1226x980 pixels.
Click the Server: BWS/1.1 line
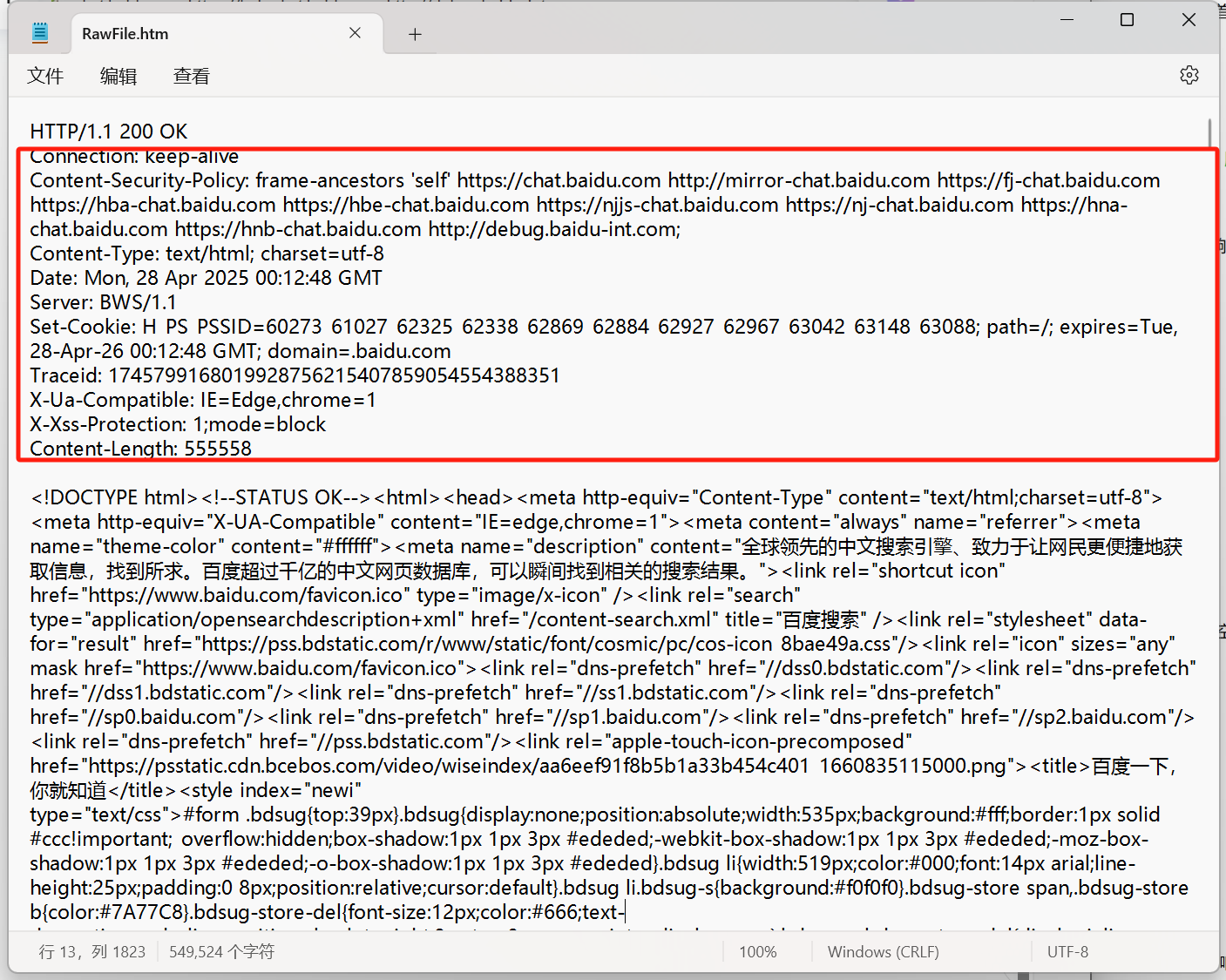103,302
